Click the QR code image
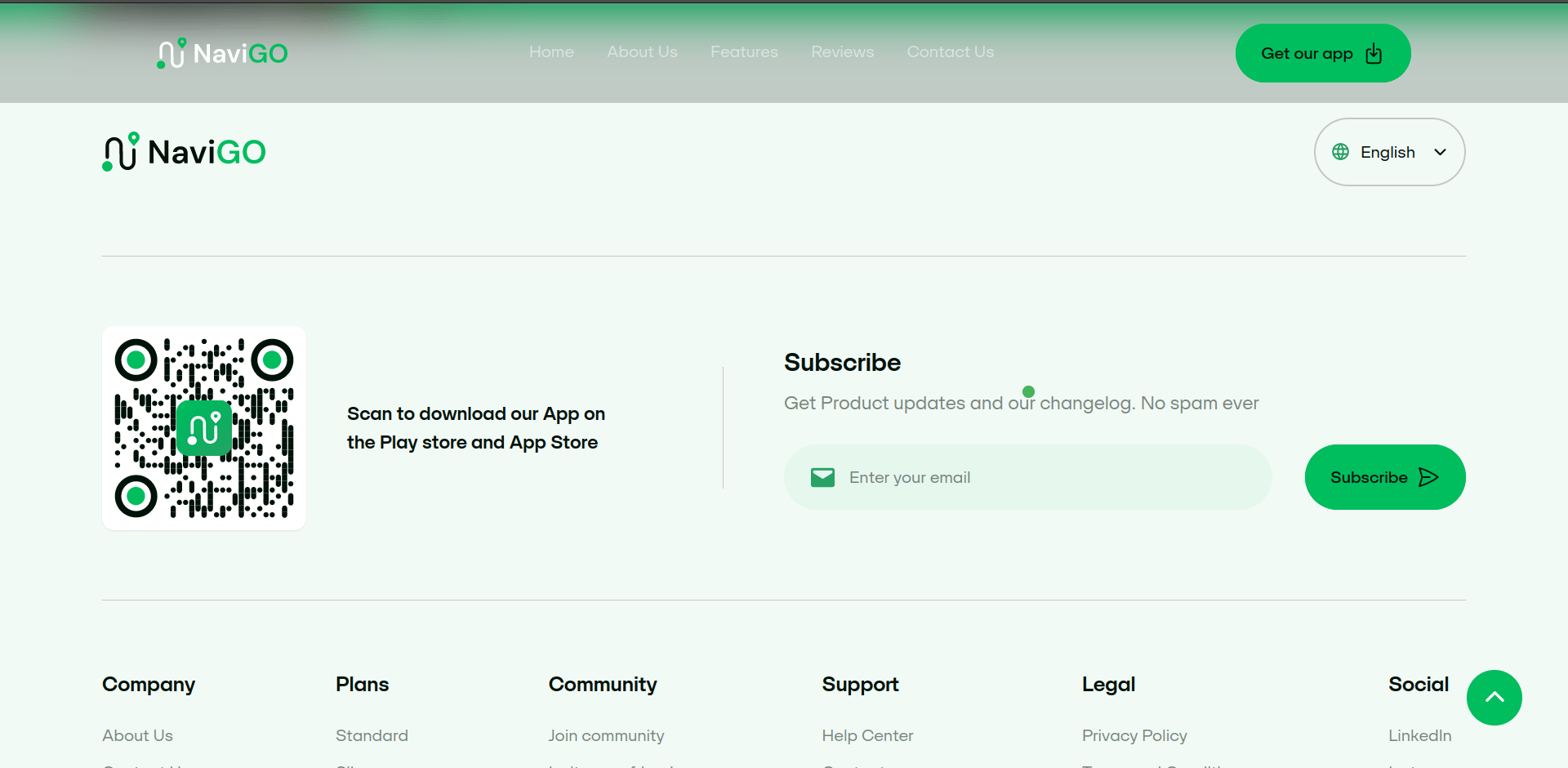This screenshot has width=1568, height=768. [204, 428]
